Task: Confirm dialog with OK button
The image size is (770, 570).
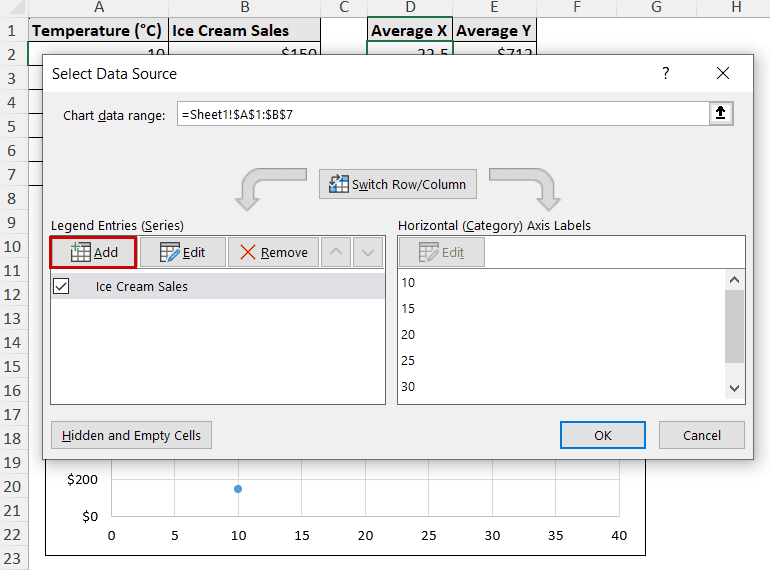Action: coord(603,435)
